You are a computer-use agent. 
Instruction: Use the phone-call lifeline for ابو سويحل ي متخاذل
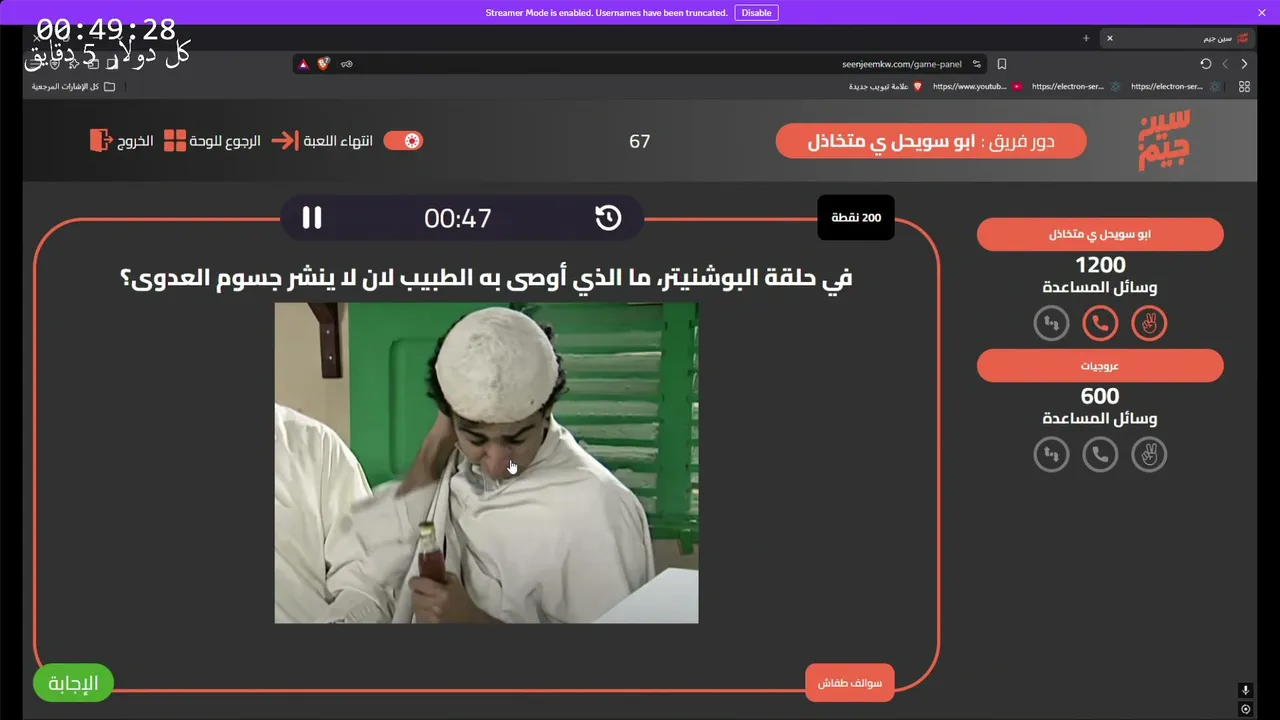[x=1100, y=323]
